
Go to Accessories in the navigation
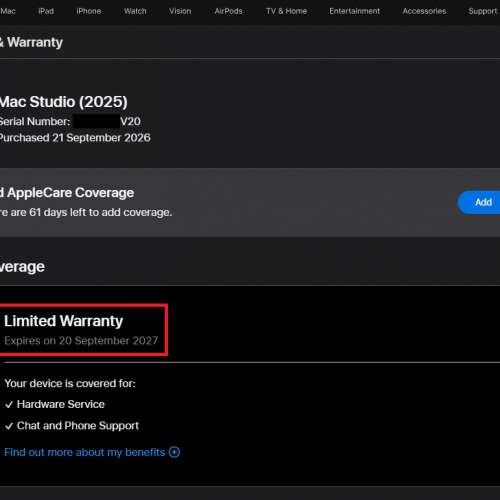(424, 11)
